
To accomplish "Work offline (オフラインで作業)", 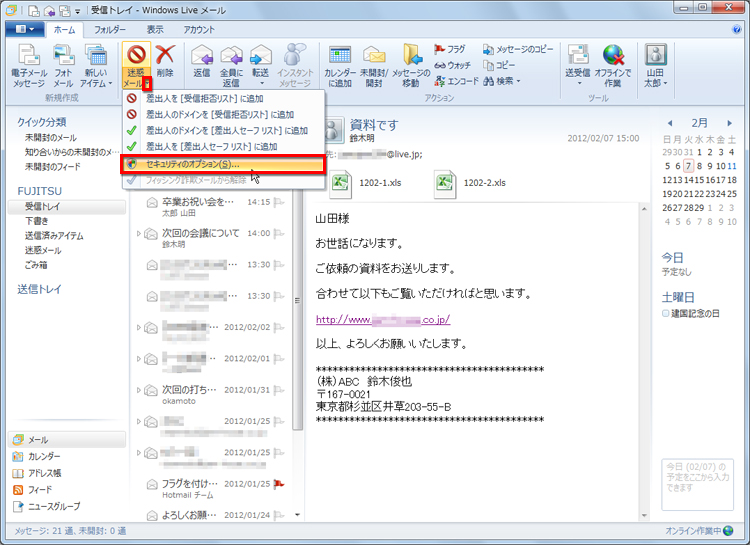I will pyautogui.click(x=613, y=66).
